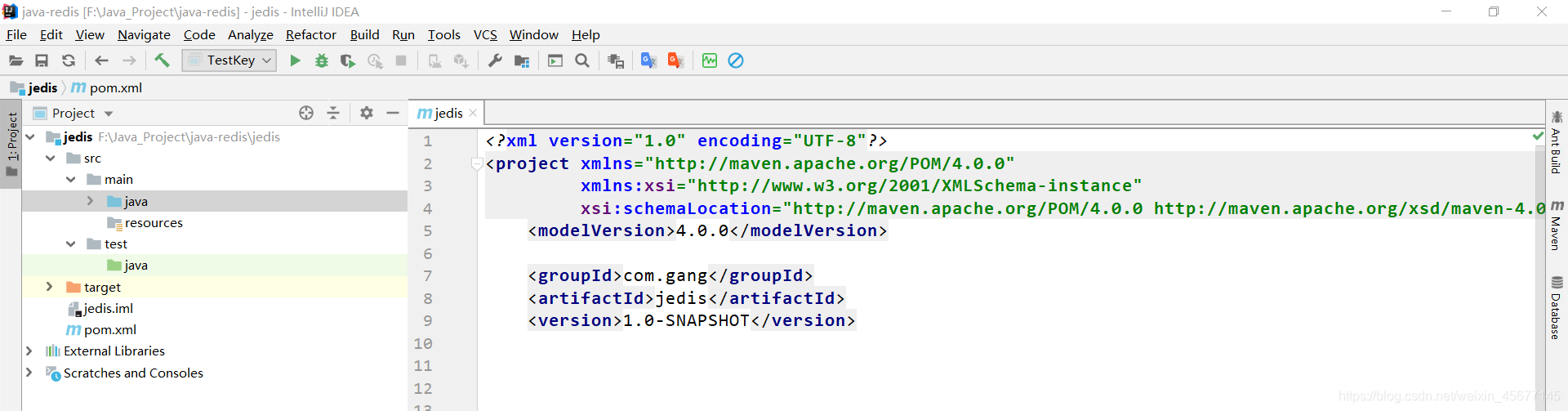Click the Search Everywhere magnifier icon
1568x411 pixels.
pos(582,60)
